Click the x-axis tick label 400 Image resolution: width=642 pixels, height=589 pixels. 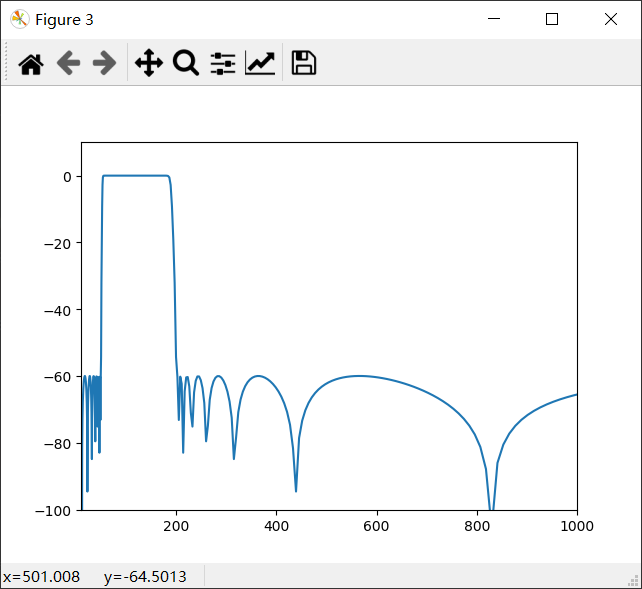[x=276, y=526]
